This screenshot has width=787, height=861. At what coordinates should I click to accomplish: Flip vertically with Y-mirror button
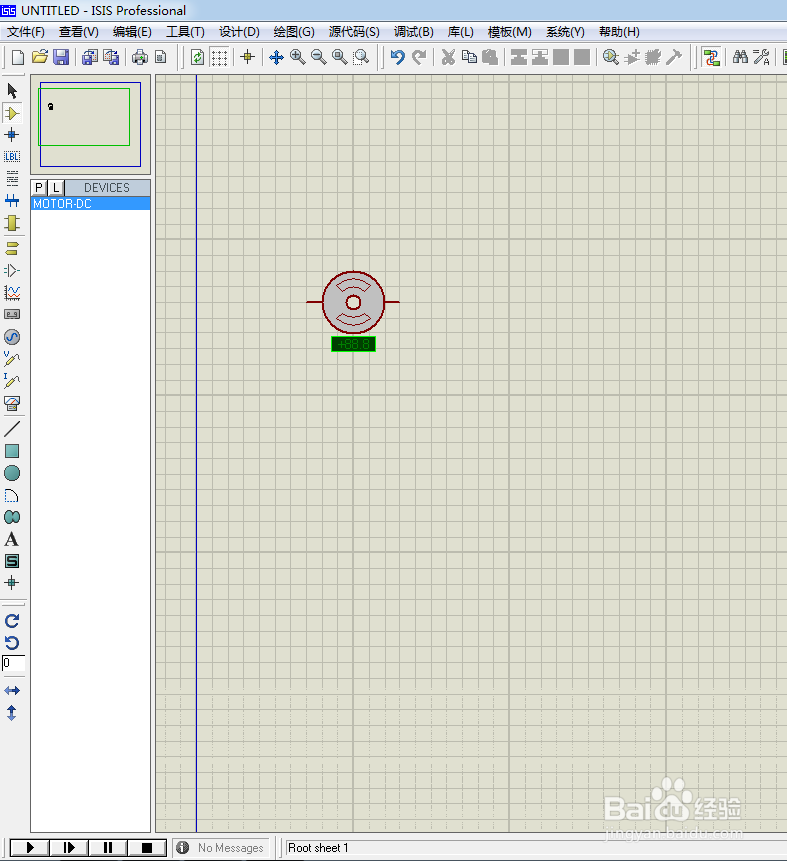pyautogui.click(x=12, y=713)
